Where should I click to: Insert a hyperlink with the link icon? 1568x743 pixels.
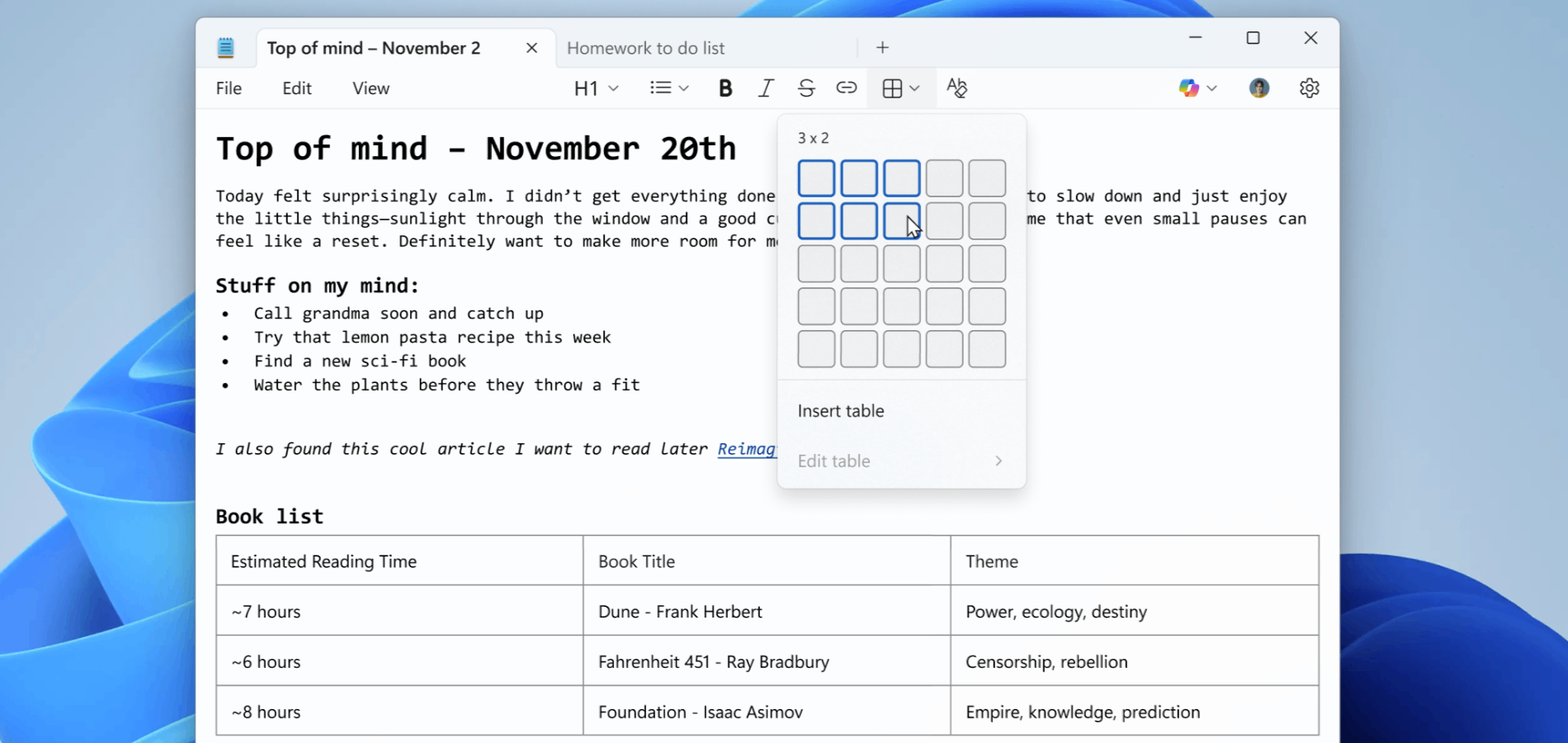coord(847,88)
